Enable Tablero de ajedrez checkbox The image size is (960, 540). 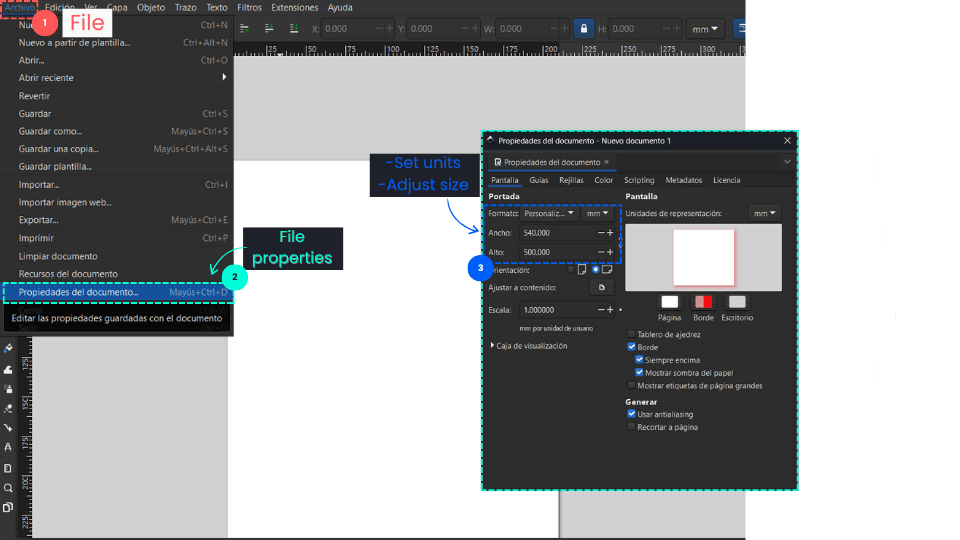pos(631,334)
